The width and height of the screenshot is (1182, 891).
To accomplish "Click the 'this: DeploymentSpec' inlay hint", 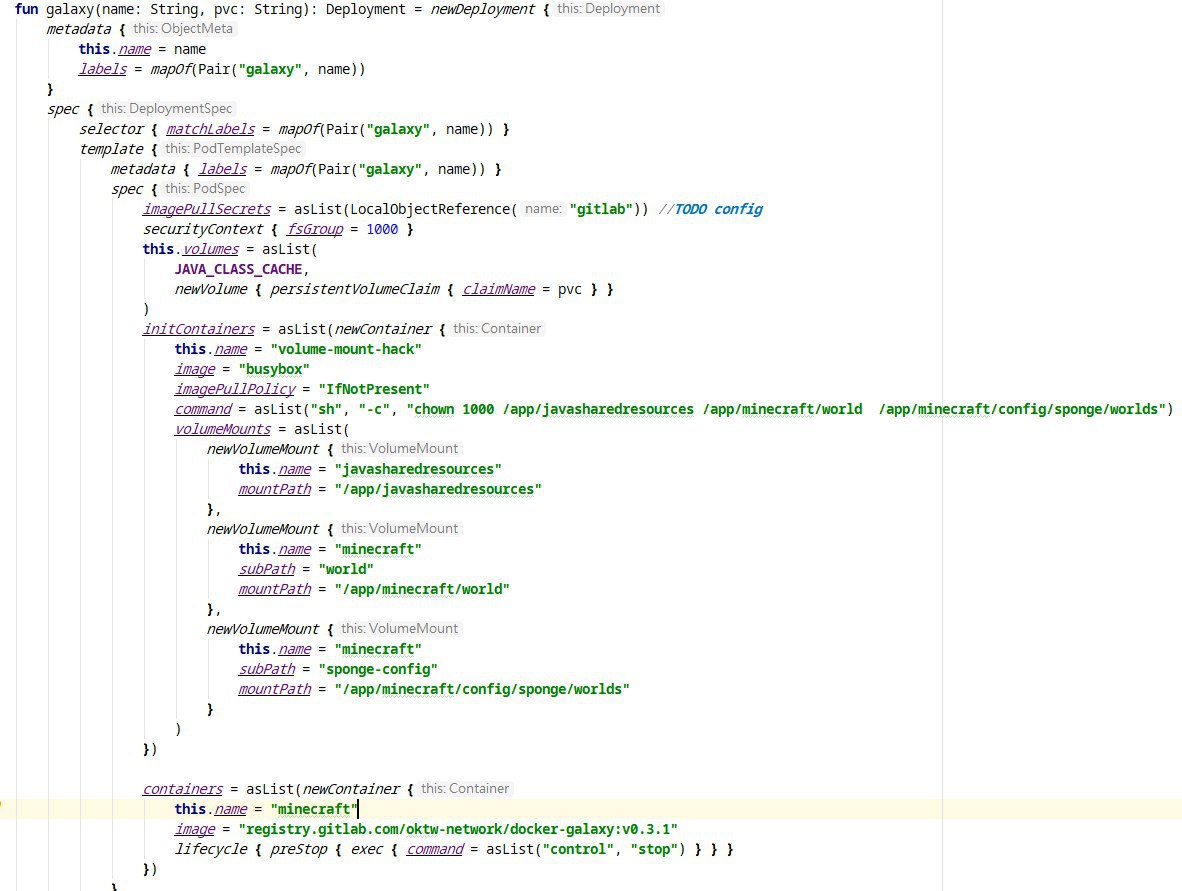I will pyautogui.click(x=167, y=109).
